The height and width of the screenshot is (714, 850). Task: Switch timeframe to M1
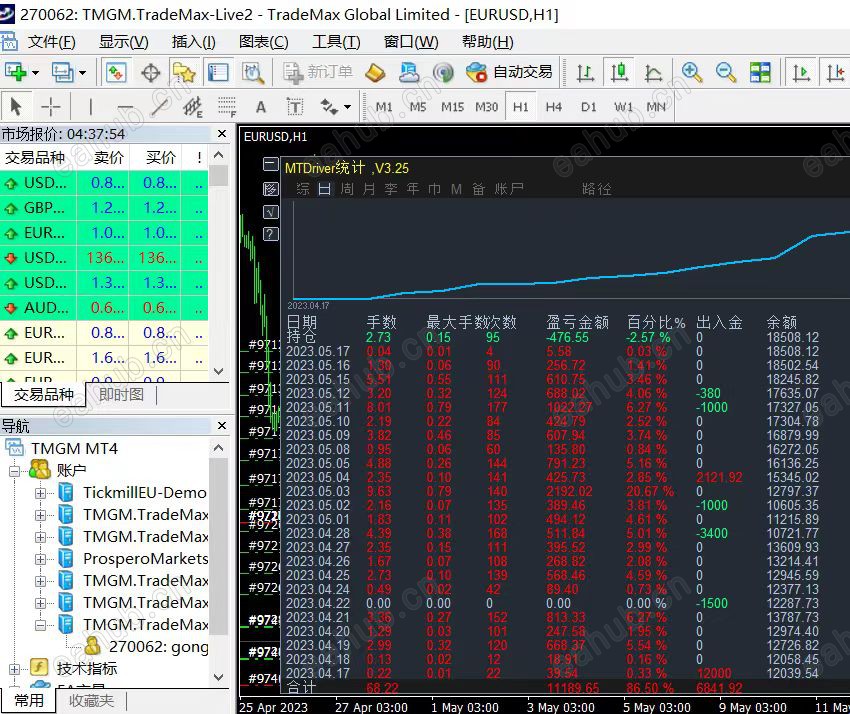click(x=384, y=107)
